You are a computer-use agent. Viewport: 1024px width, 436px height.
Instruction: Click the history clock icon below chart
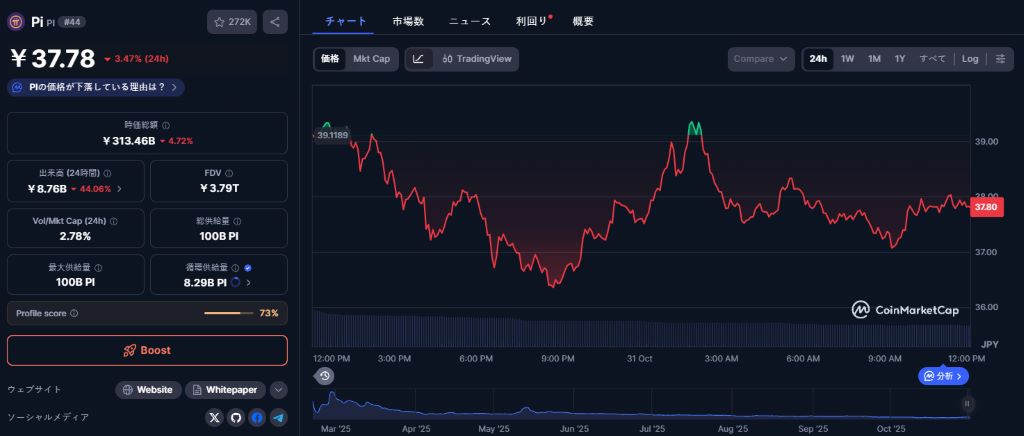325,376
